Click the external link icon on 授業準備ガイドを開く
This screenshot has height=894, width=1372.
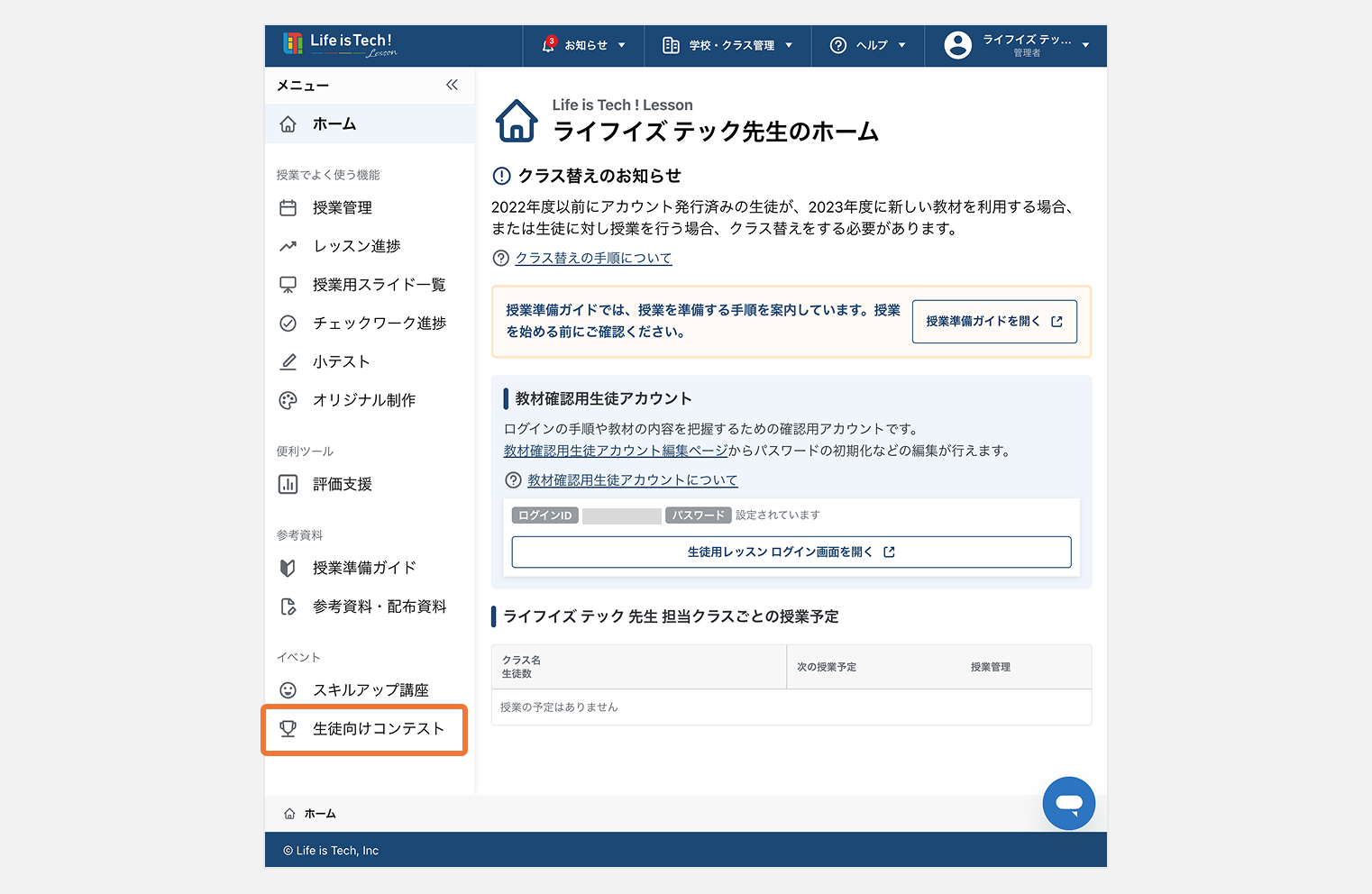pyautogui.click(x=1056, y=322)
